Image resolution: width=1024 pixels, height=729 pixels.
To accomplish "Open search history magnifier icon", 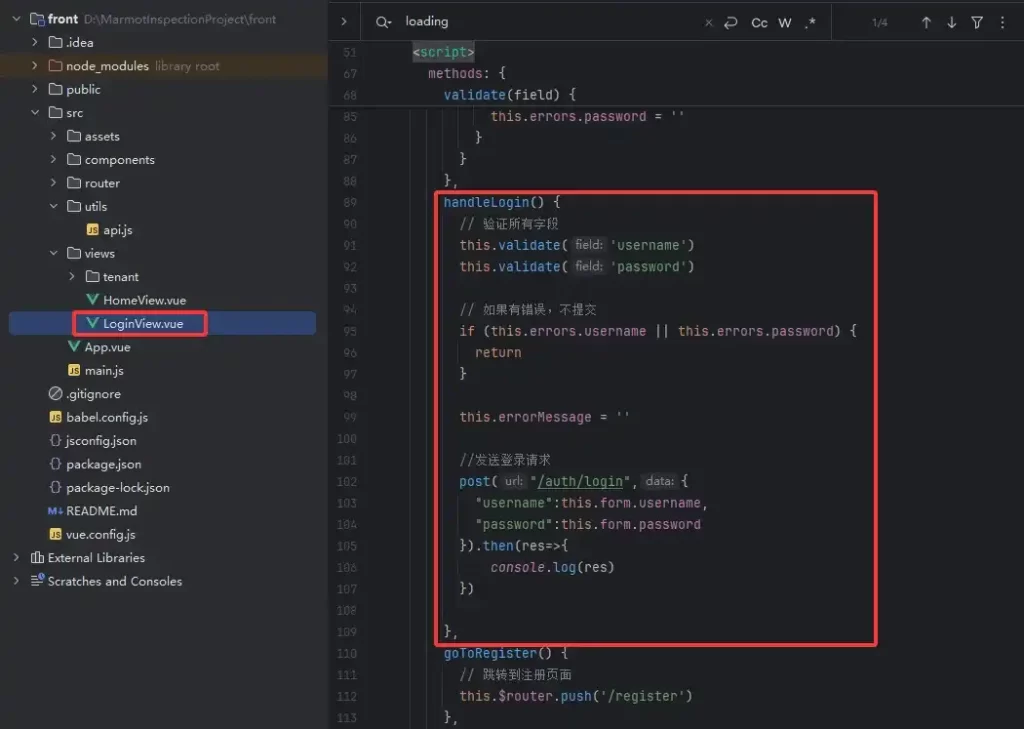I will point(382,22).
